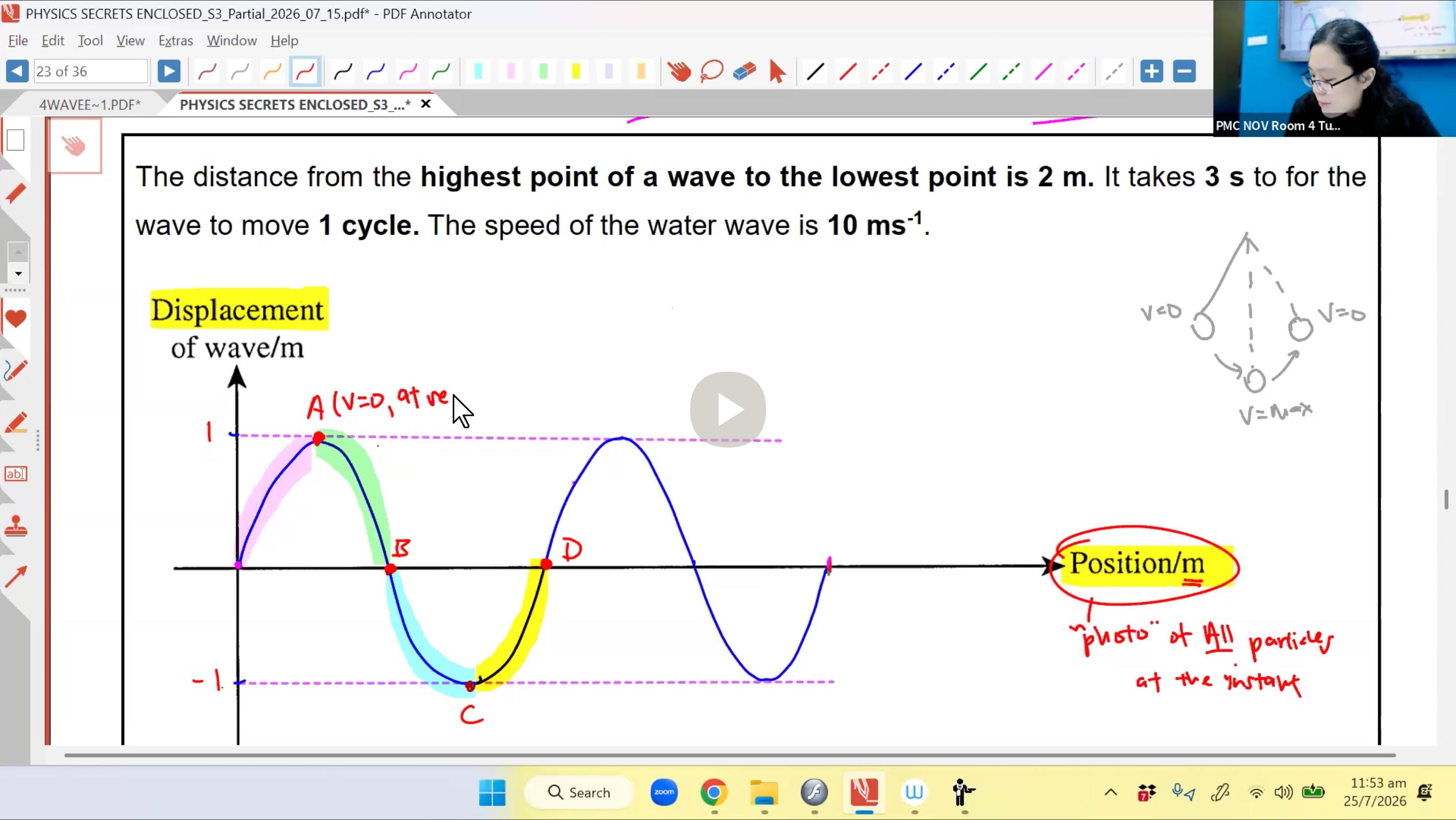Screen dimensions: 1456x820
Task: Expand the sidebar dropdown arrow
Action: pos(18,274)
